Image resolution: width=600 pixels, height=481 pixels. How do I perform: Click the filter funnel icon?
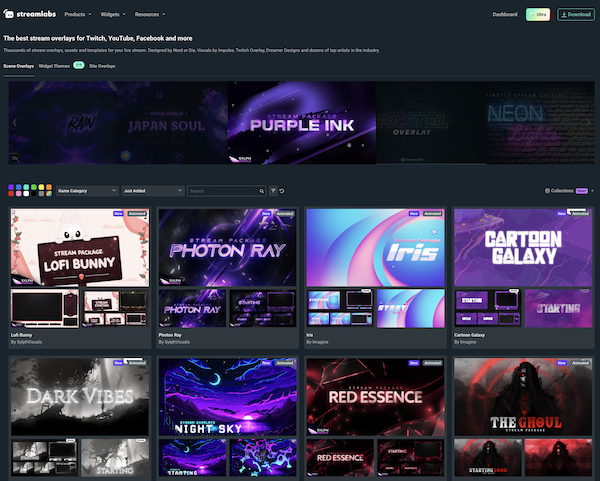[273, 191]
